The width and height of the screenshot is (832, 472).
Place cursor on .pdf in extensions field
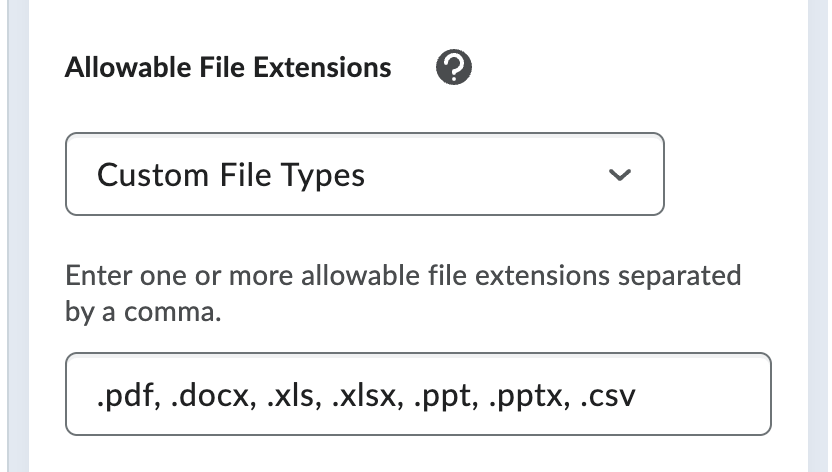[x=125, y=396]
